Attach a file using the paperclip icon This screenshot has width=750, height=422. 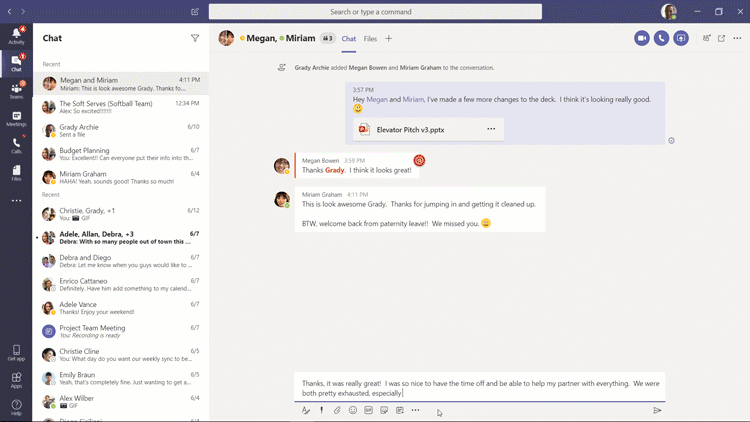(337, 410)
